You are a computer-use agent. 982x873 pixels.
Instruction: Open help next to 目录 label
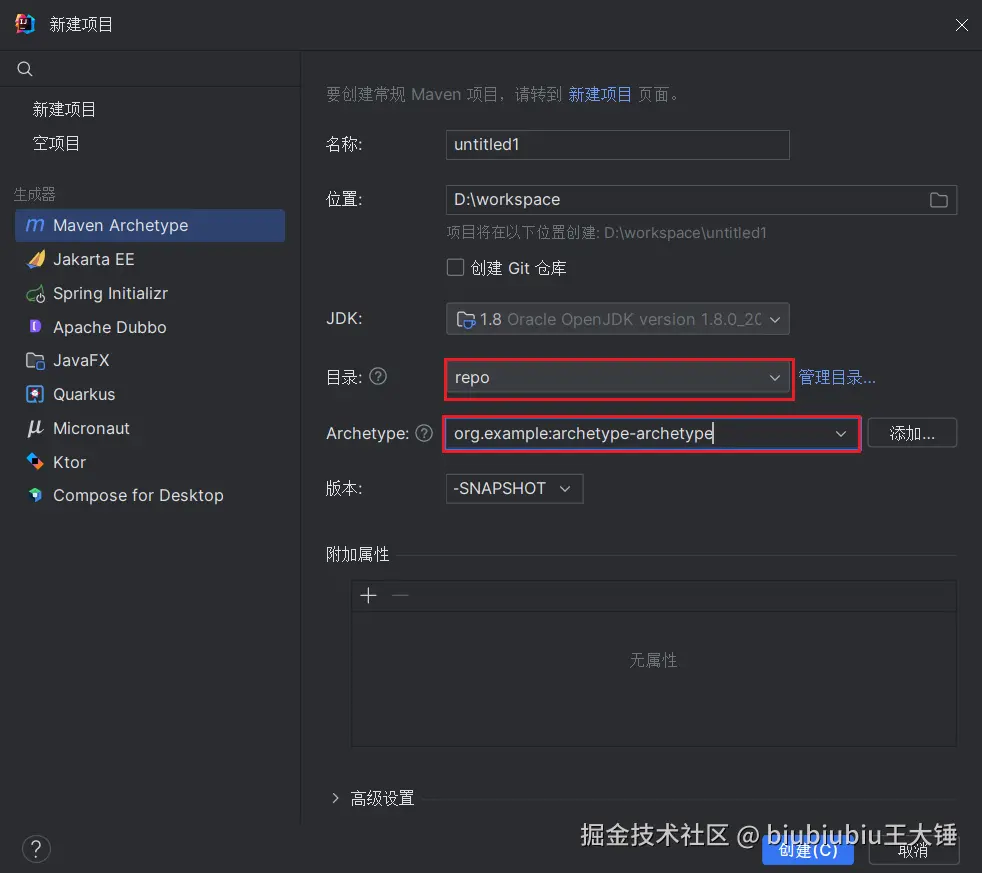(x=378, y=376)
